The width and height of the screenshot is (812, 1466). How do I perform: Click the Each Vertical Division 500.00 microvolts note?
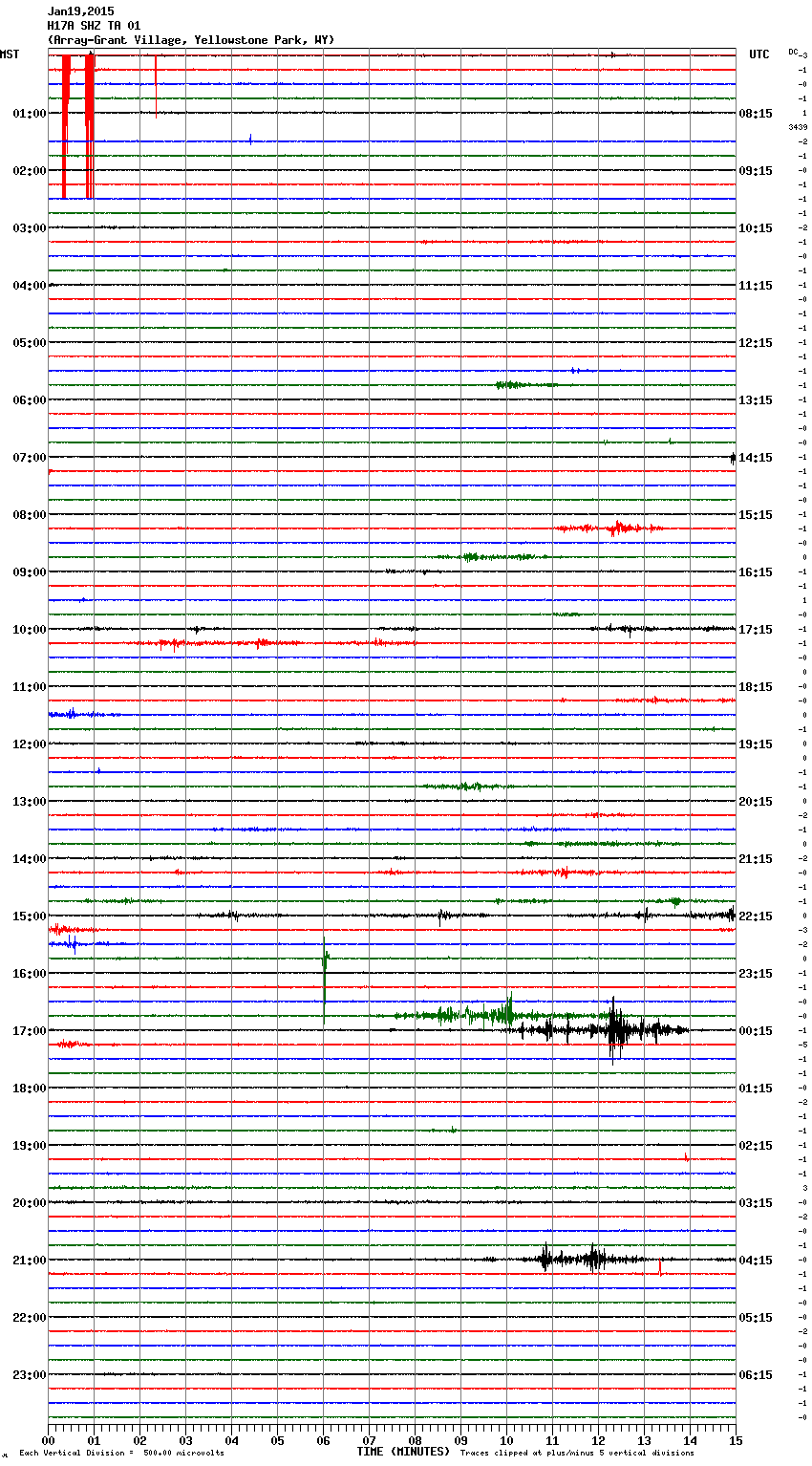click(x=121, y=1454)
